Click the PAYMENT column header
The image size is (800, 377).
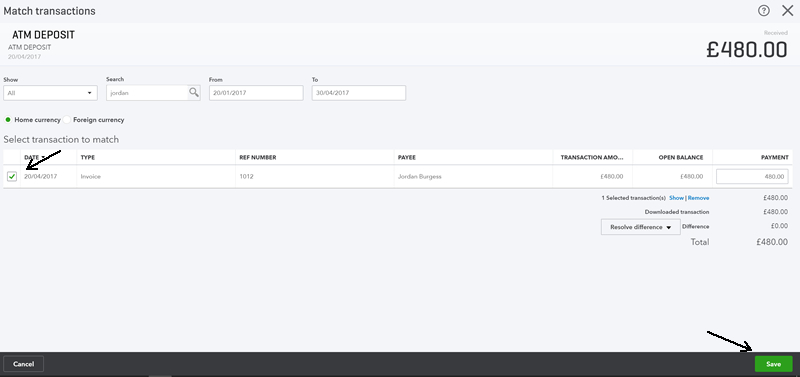click(x=774, y=158)
